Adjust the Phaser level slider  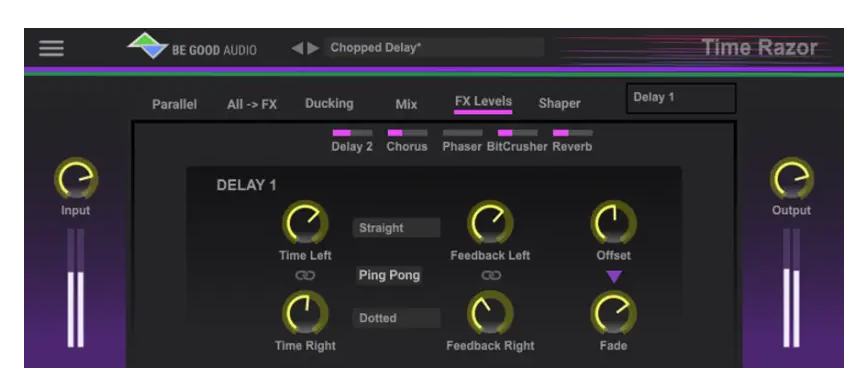[x=462, y=133]
